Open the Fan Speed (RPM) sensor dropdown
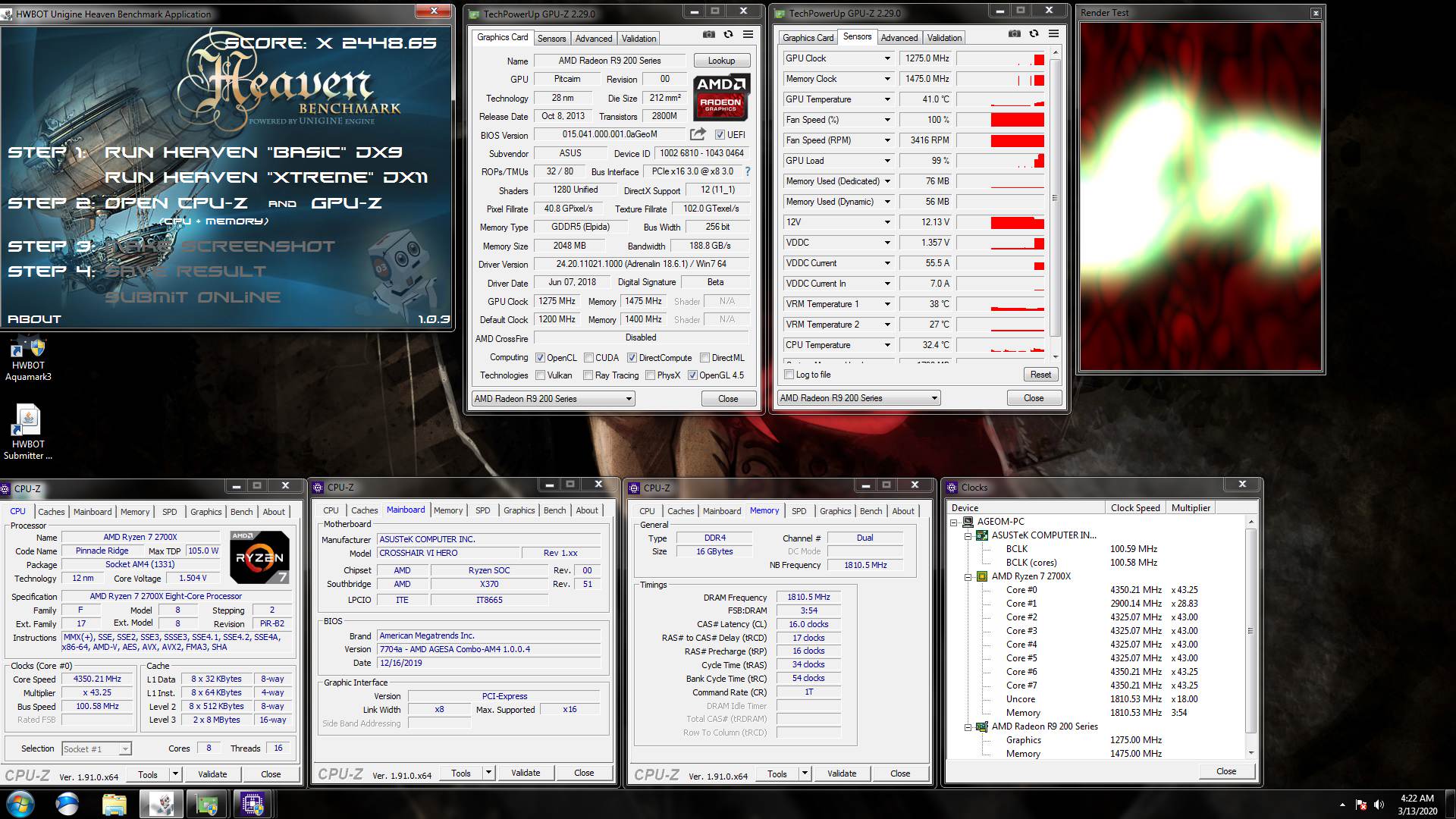The height and width of the screenshot is (819, 1456). click(886, 140)
